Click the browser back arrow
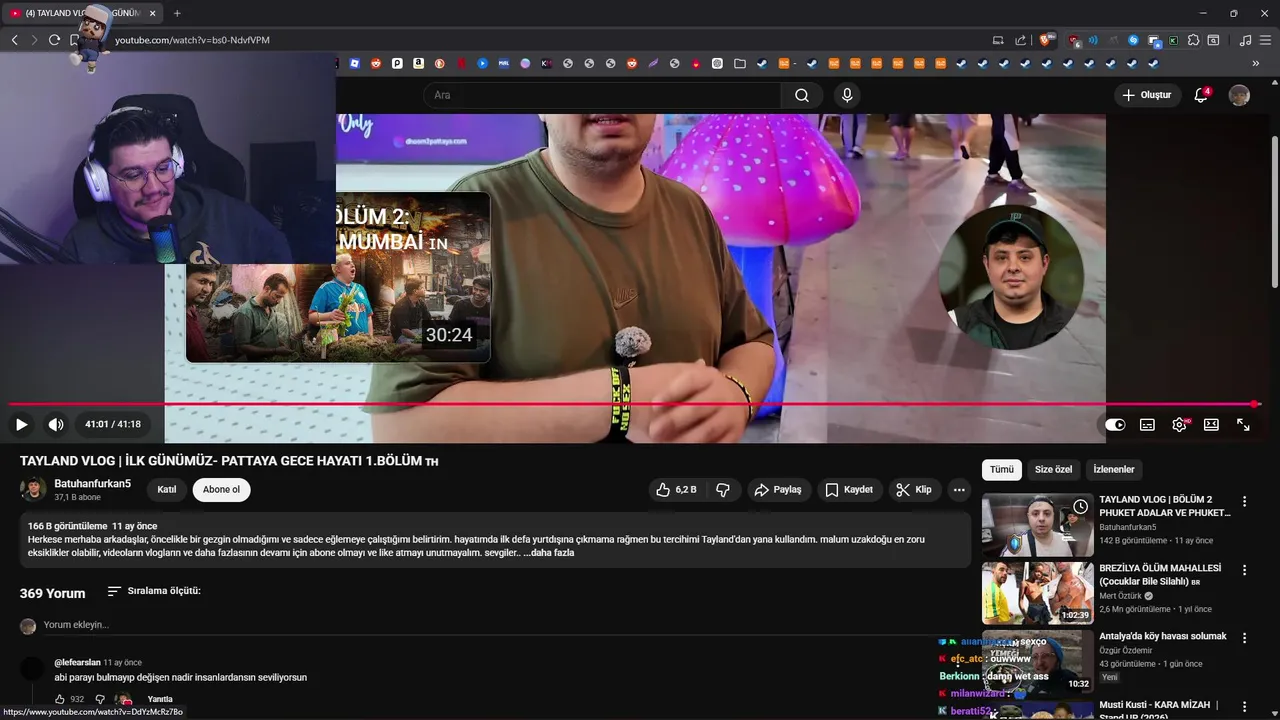This screenshot has width=1280, height=720. 14,40
